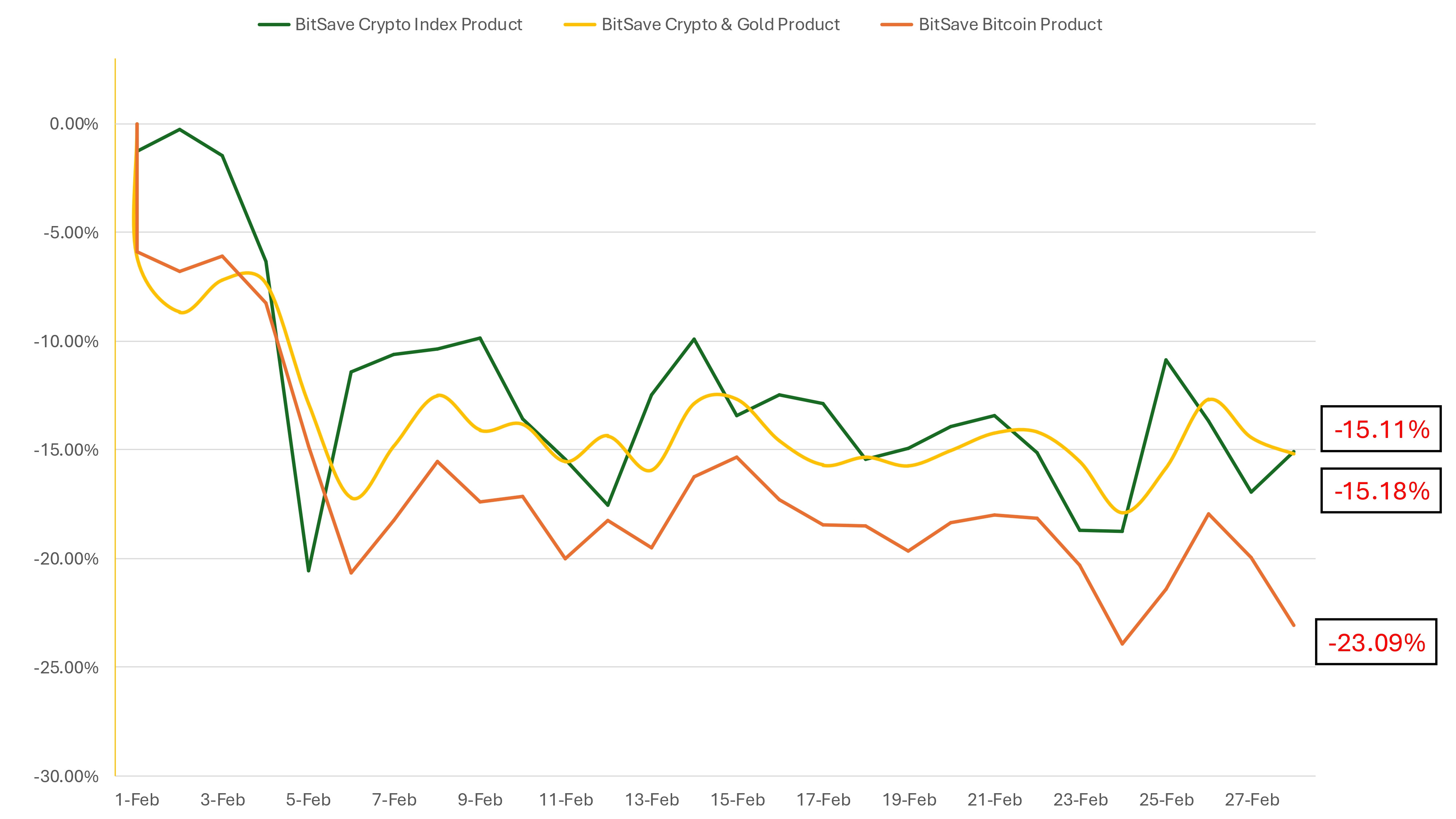The height and width of the screenshot is (819, 1456).
Task: Click the 27-Feb x-axis label
Action: coord(1252,800)
